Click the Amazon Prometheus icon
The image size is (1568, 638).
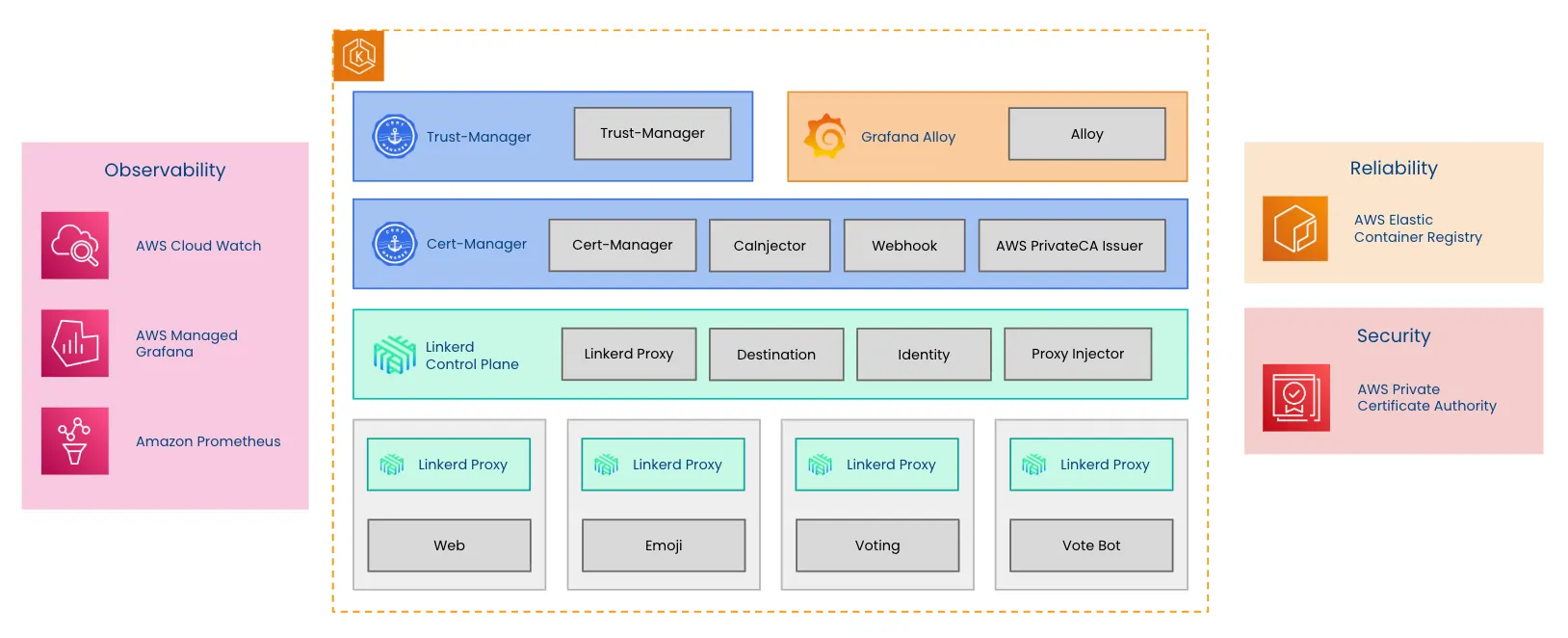click(75, 441)
